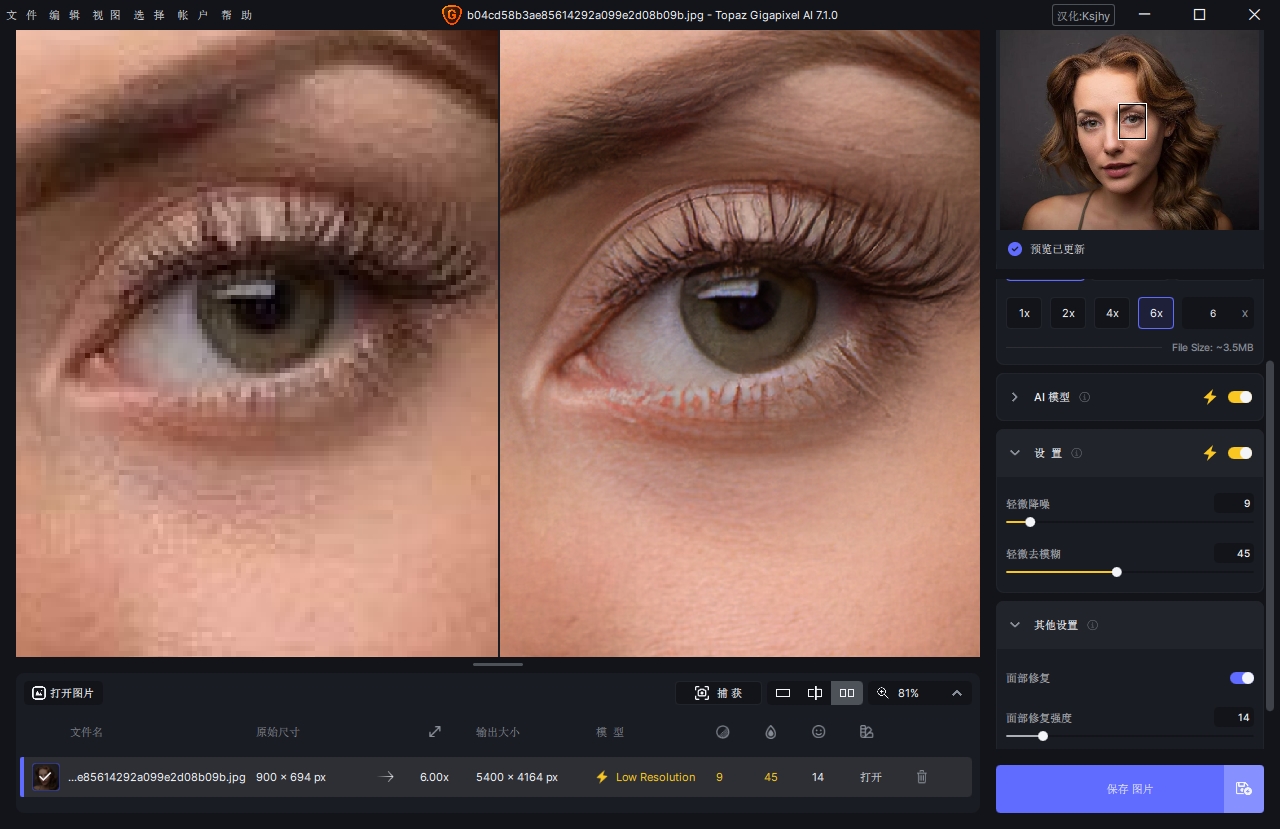
Task: Expand the zoom level chevron
Action: 957,693
